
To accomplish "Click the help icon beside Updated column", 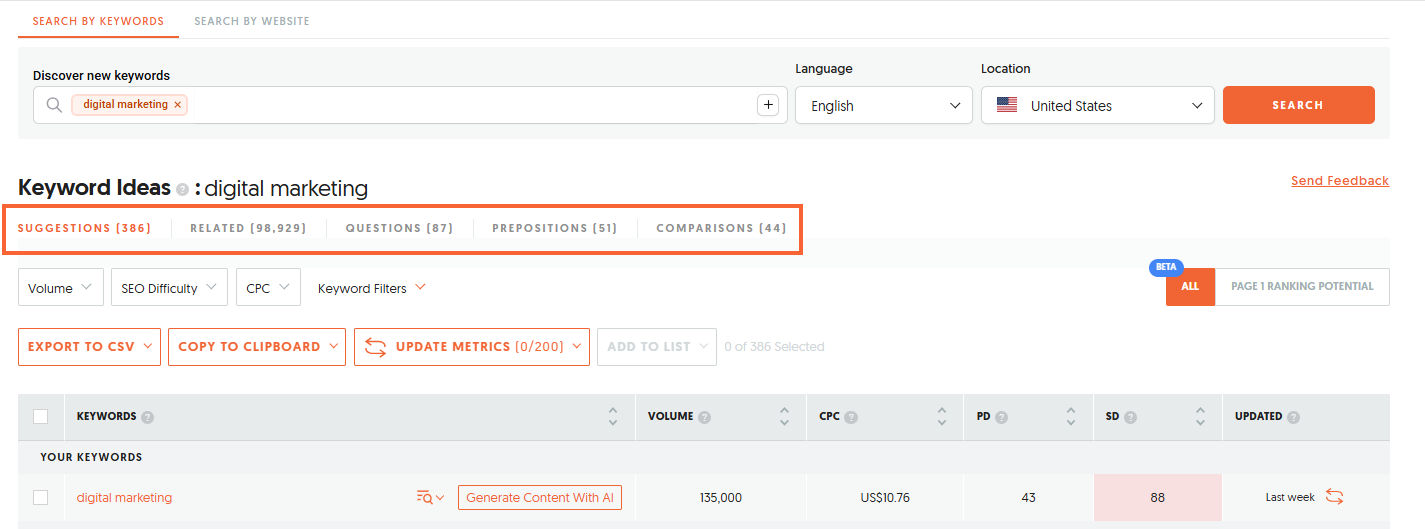I will (x=1294, y=417).
